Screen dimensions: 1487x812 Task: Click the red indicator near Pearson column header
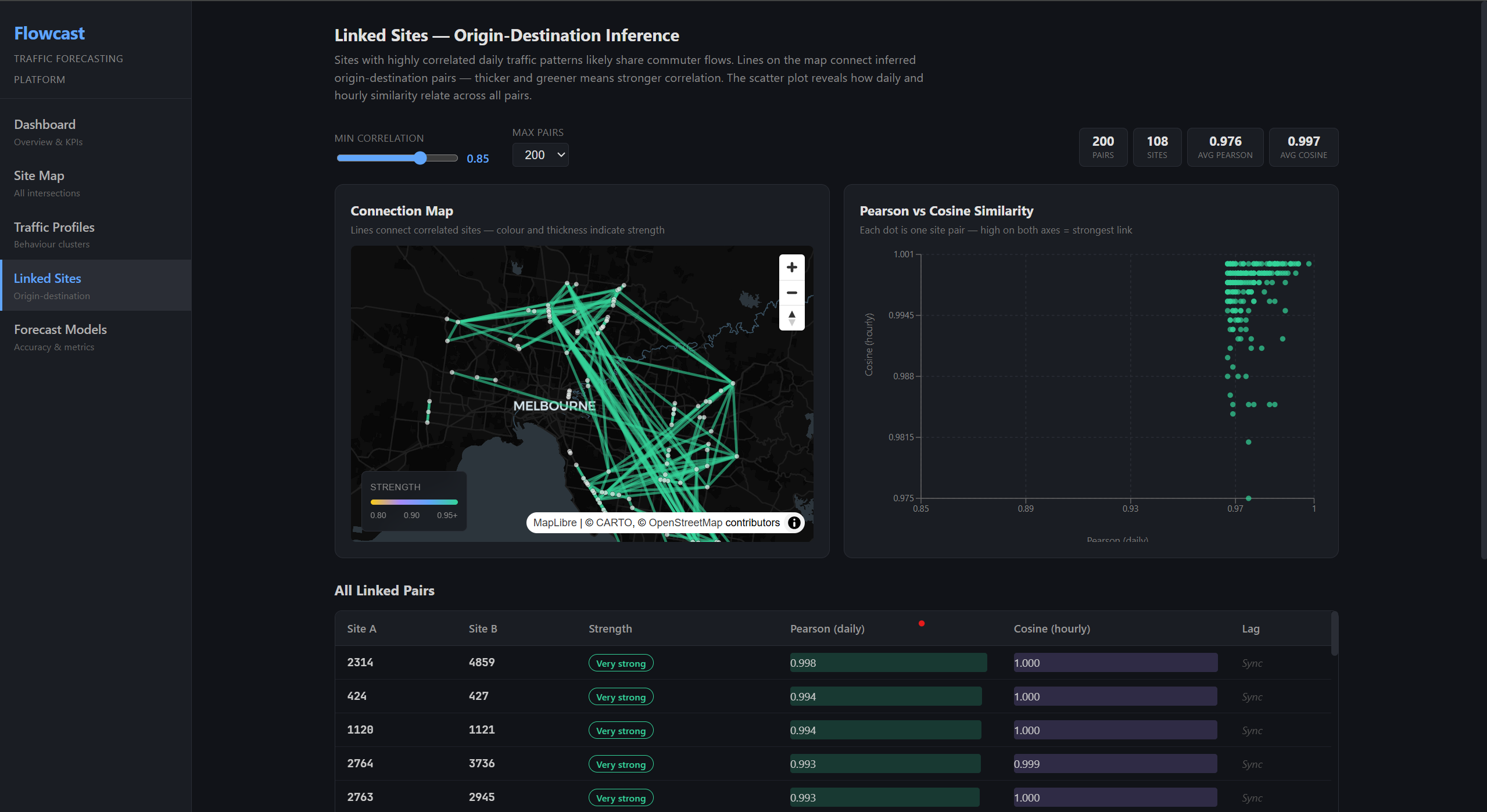(922, 623)
